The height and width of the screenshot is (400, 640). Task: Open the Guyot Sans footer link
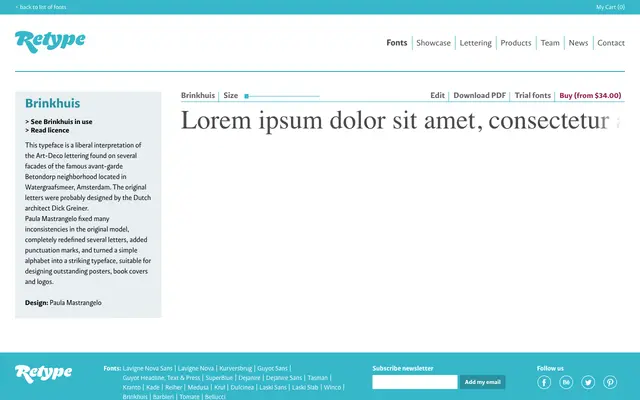point(272,369)
